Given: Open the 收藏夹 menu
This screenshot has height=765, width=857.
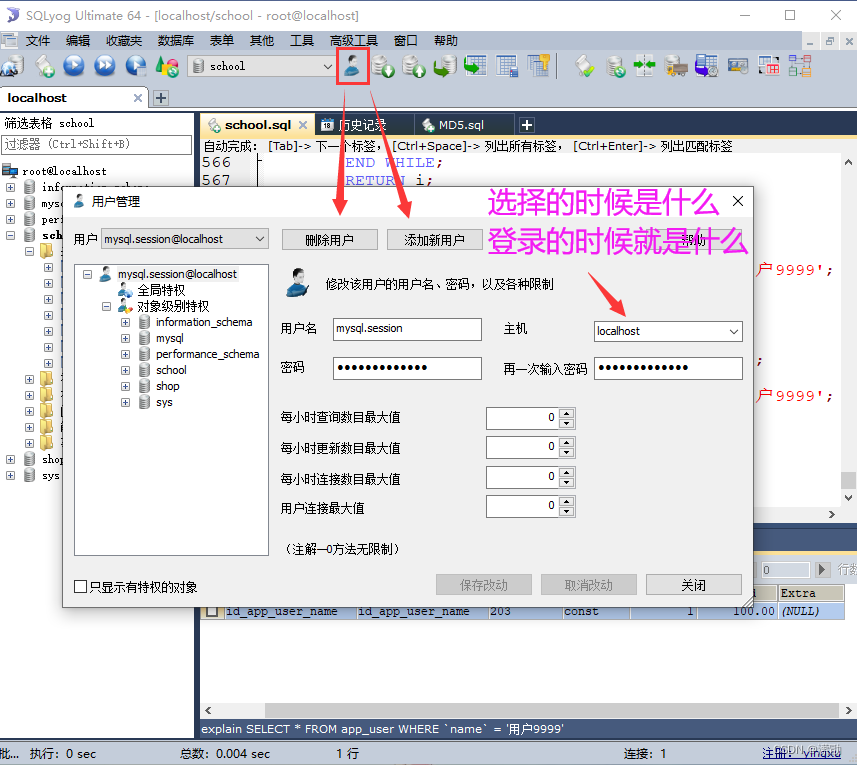Looking at the screenshot, I should click(x=124, y=41).
